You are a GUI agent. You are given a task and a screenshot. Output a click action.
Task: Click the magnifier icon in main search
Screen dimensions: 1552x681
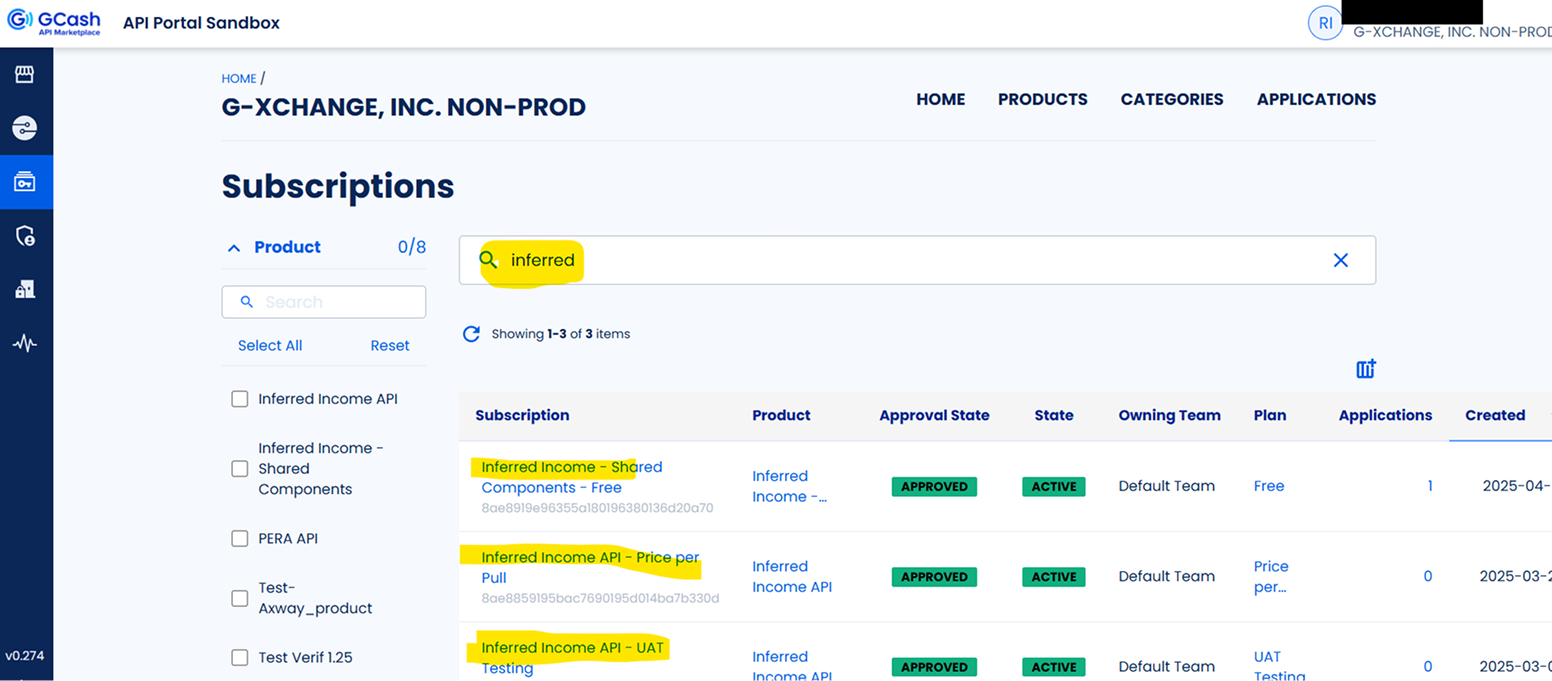(488, 260)
